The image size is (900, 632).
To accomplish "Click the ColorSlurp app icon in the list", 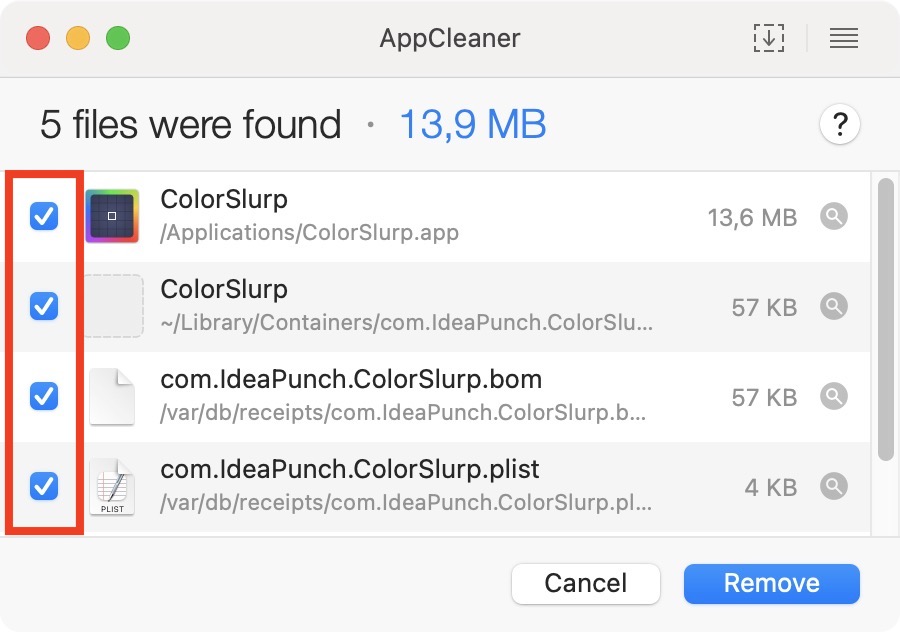I will (x=112, y=216).
